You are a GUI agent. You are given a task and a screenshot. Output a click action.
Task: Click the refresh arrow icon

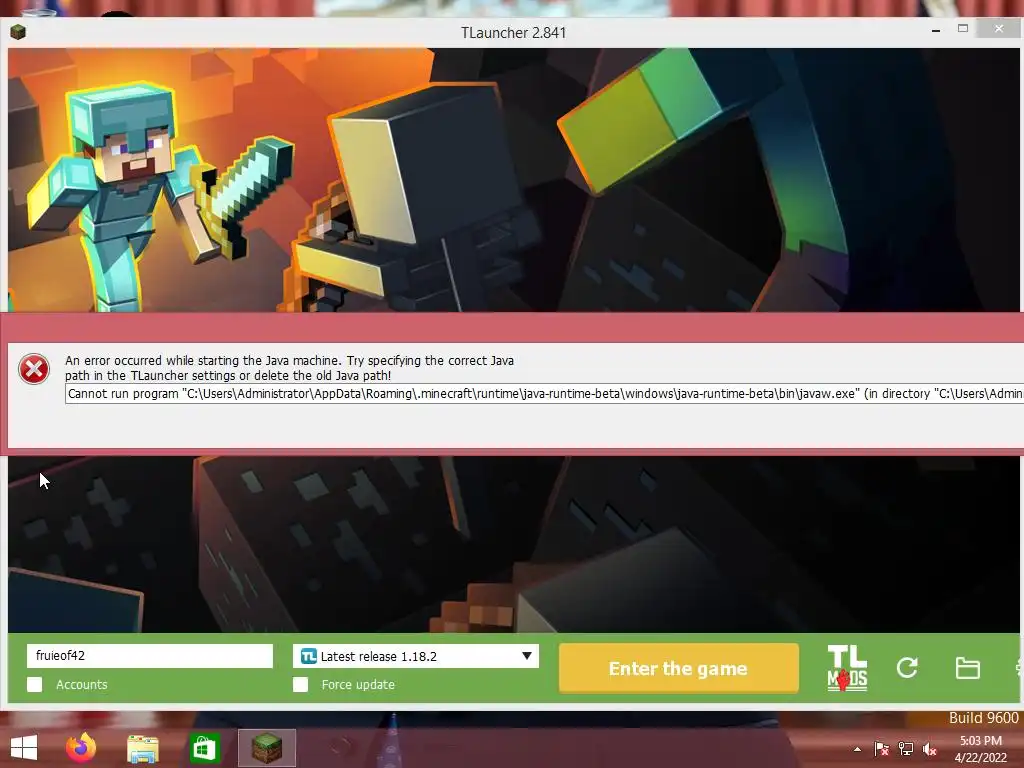click(907, 667)
